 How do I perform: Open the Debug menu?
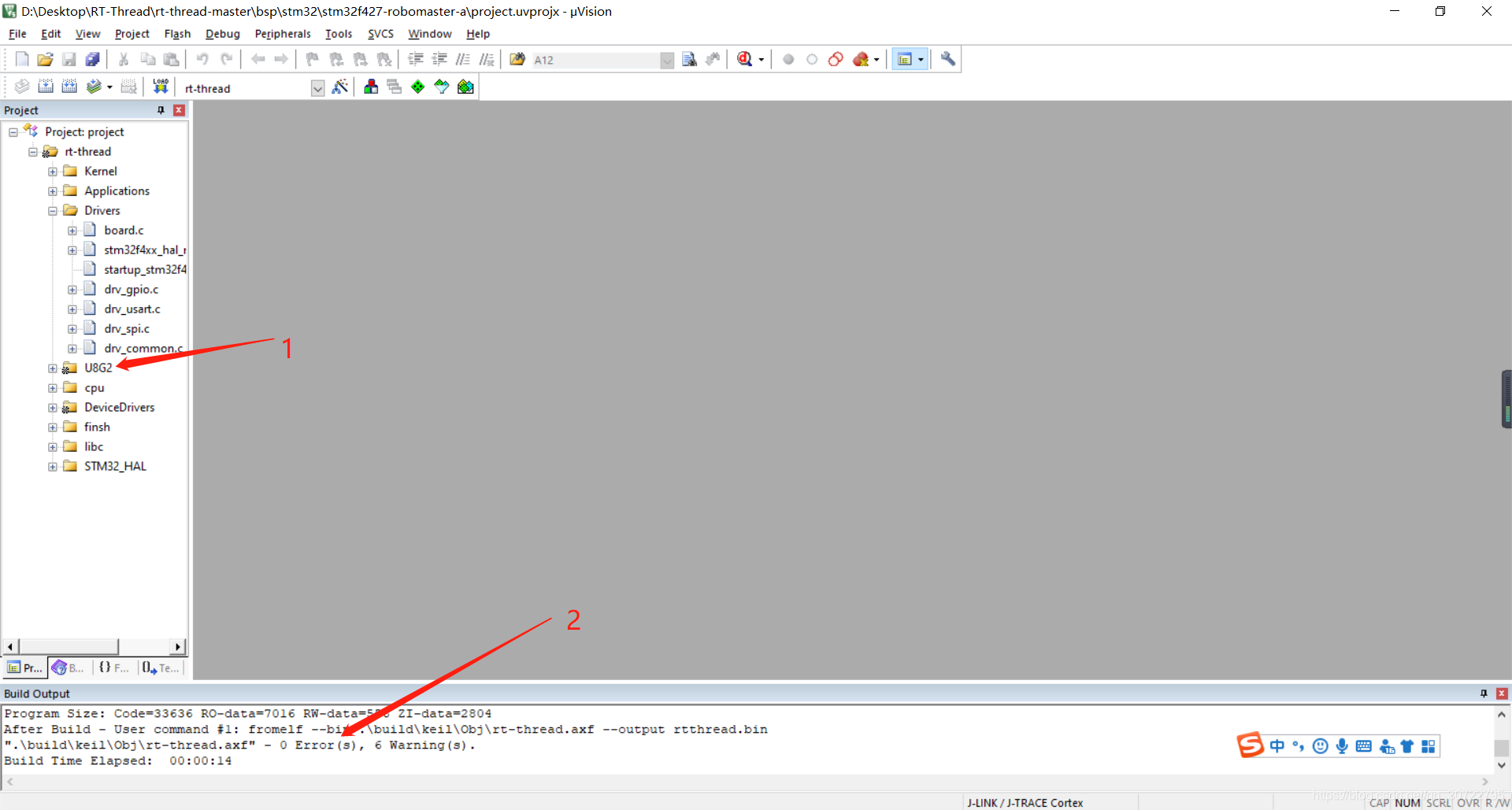222,34
